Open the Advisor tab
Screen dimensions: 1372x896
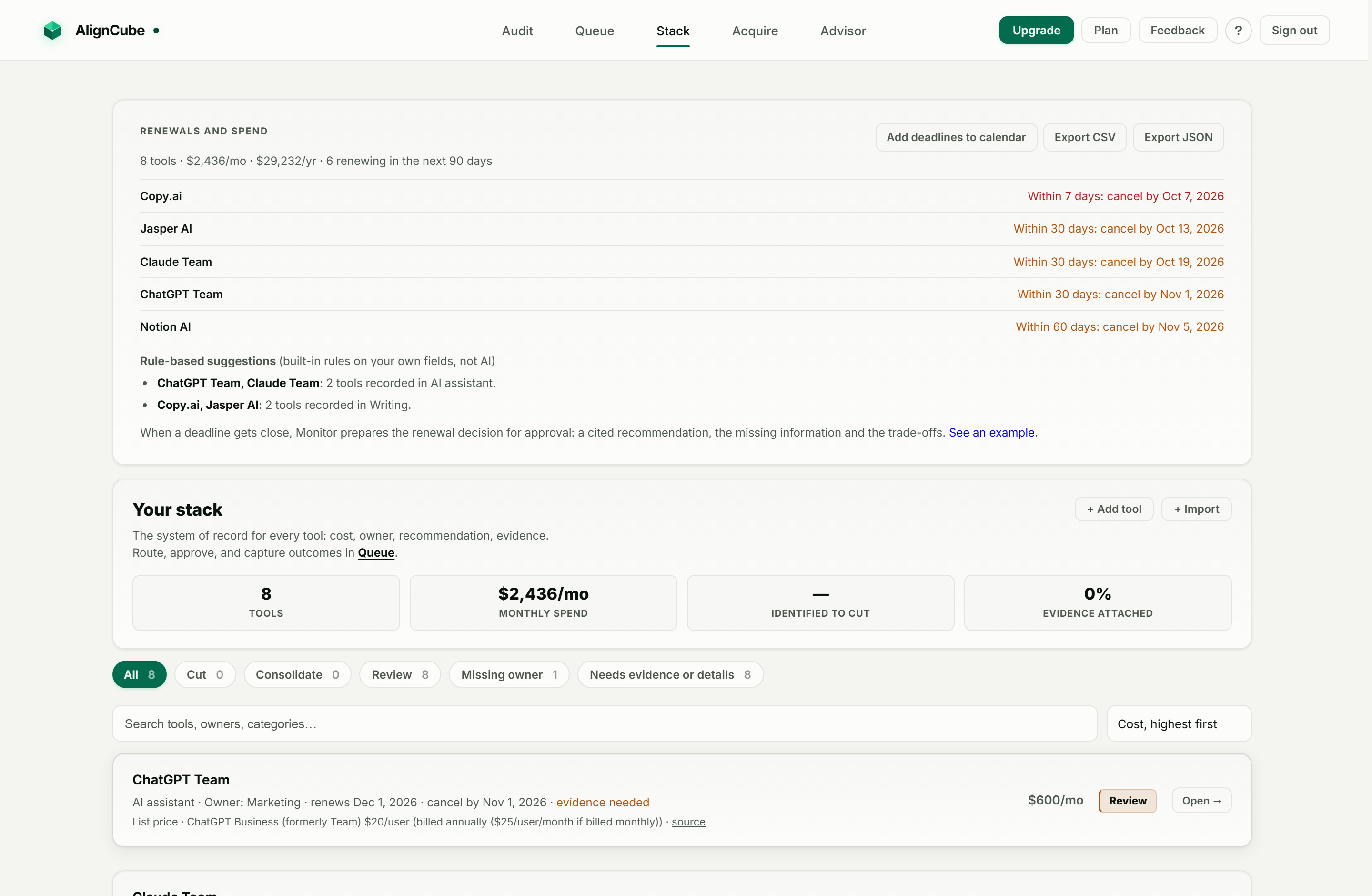click(x=843, y=31)
